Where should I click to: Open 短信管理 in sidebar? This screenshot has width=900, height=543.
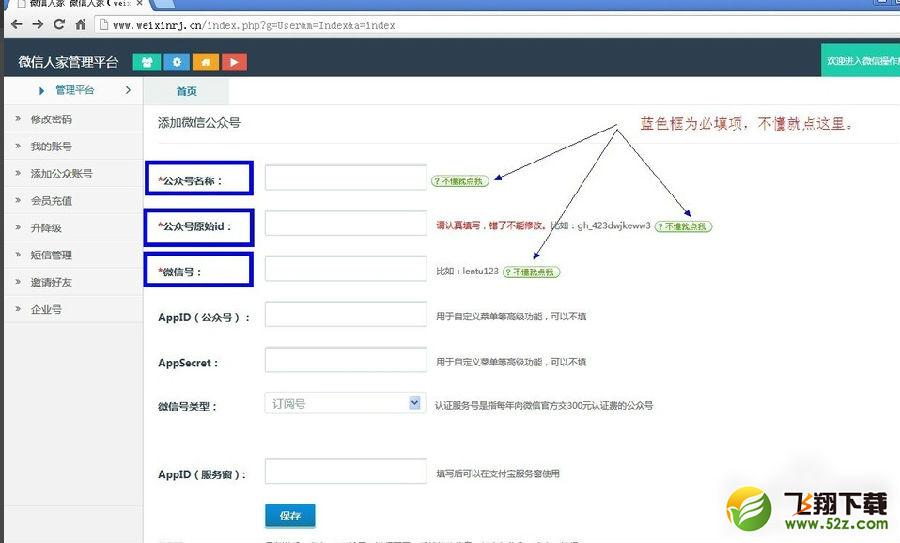tap(51, 255)
